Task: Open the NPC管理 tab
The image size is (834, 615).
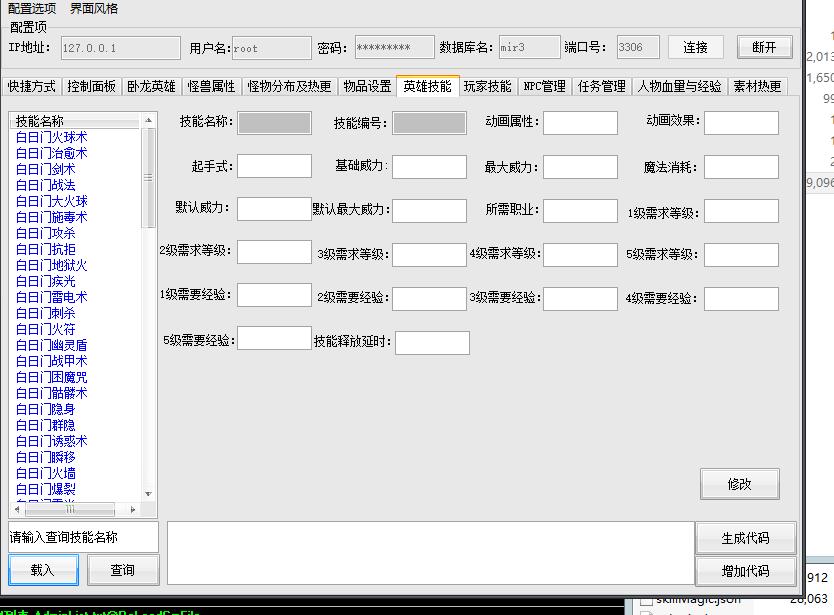Action: pos(544,87)
